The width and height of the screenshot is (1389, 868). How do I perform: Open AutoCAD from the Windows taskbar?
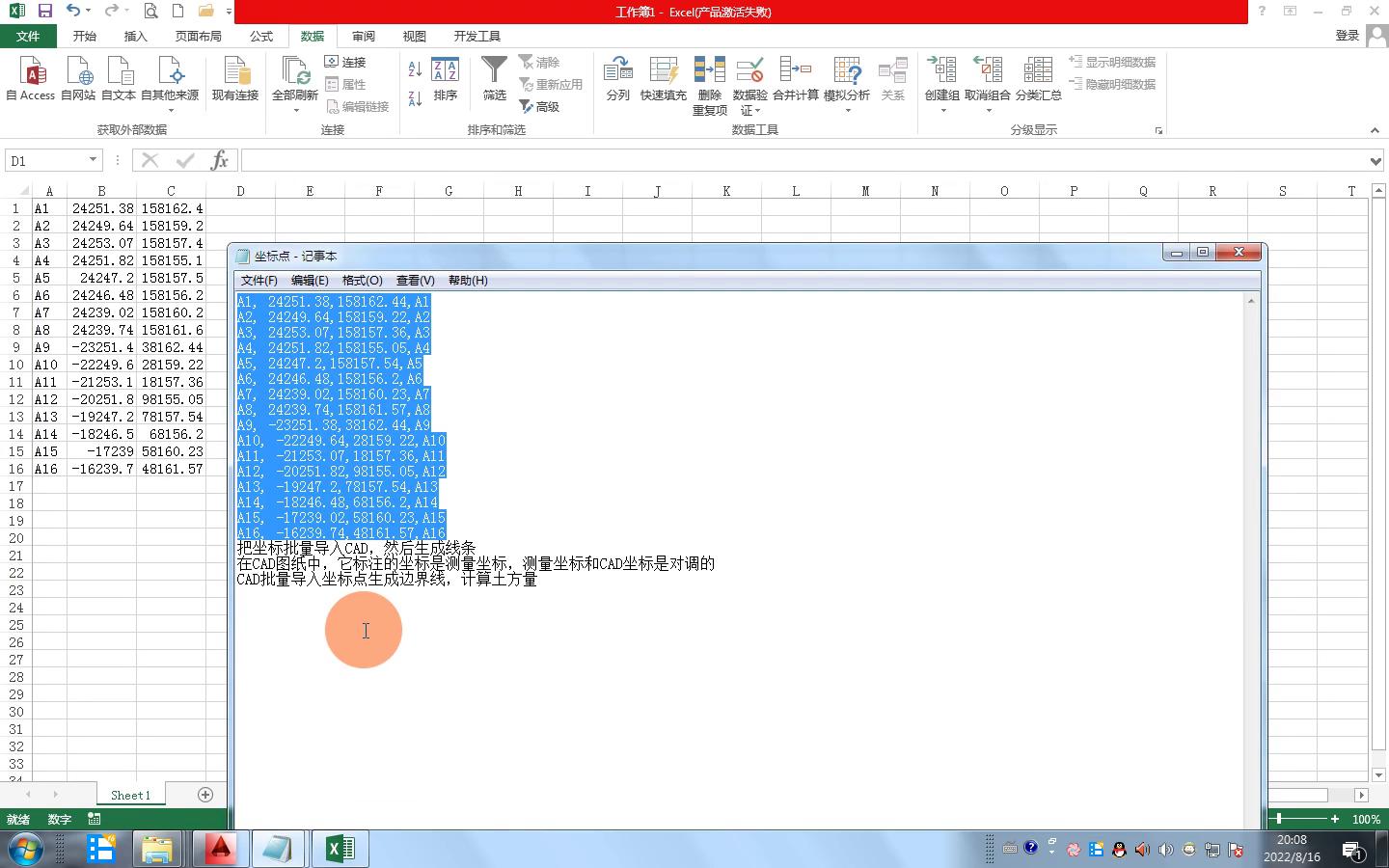pos(221,849)
